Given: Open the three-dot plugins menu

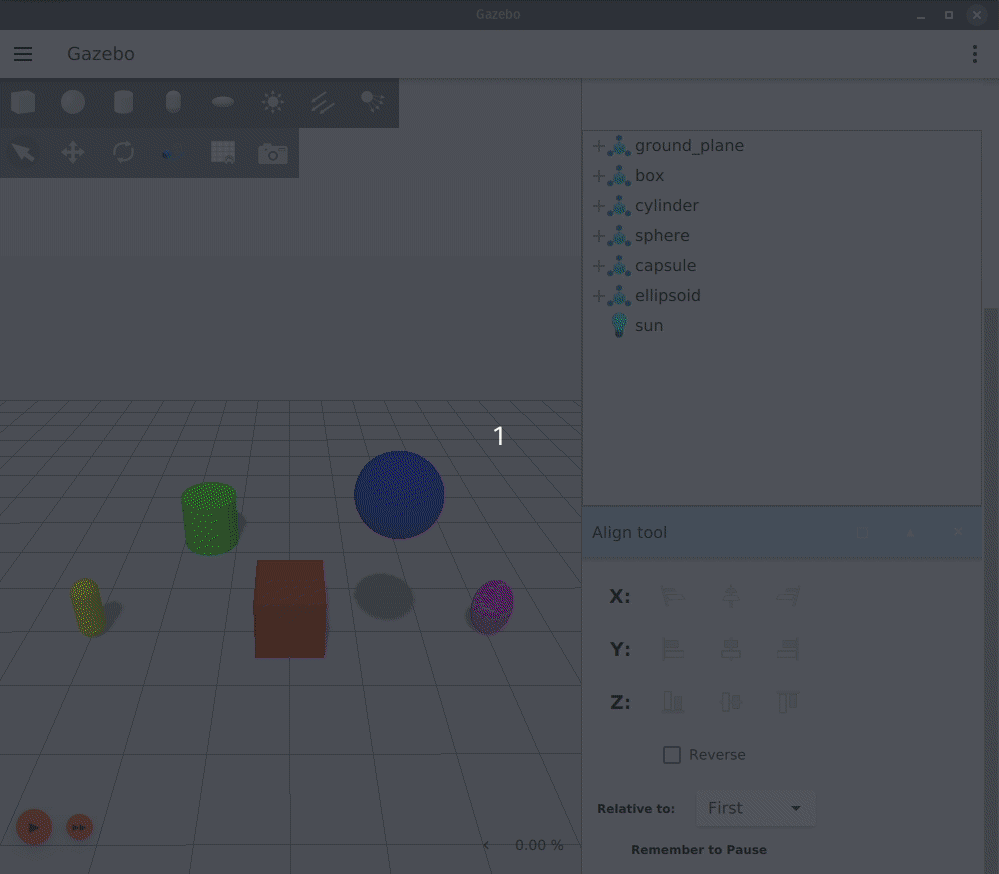Looking at the screenshot, I should click(974, 54).
